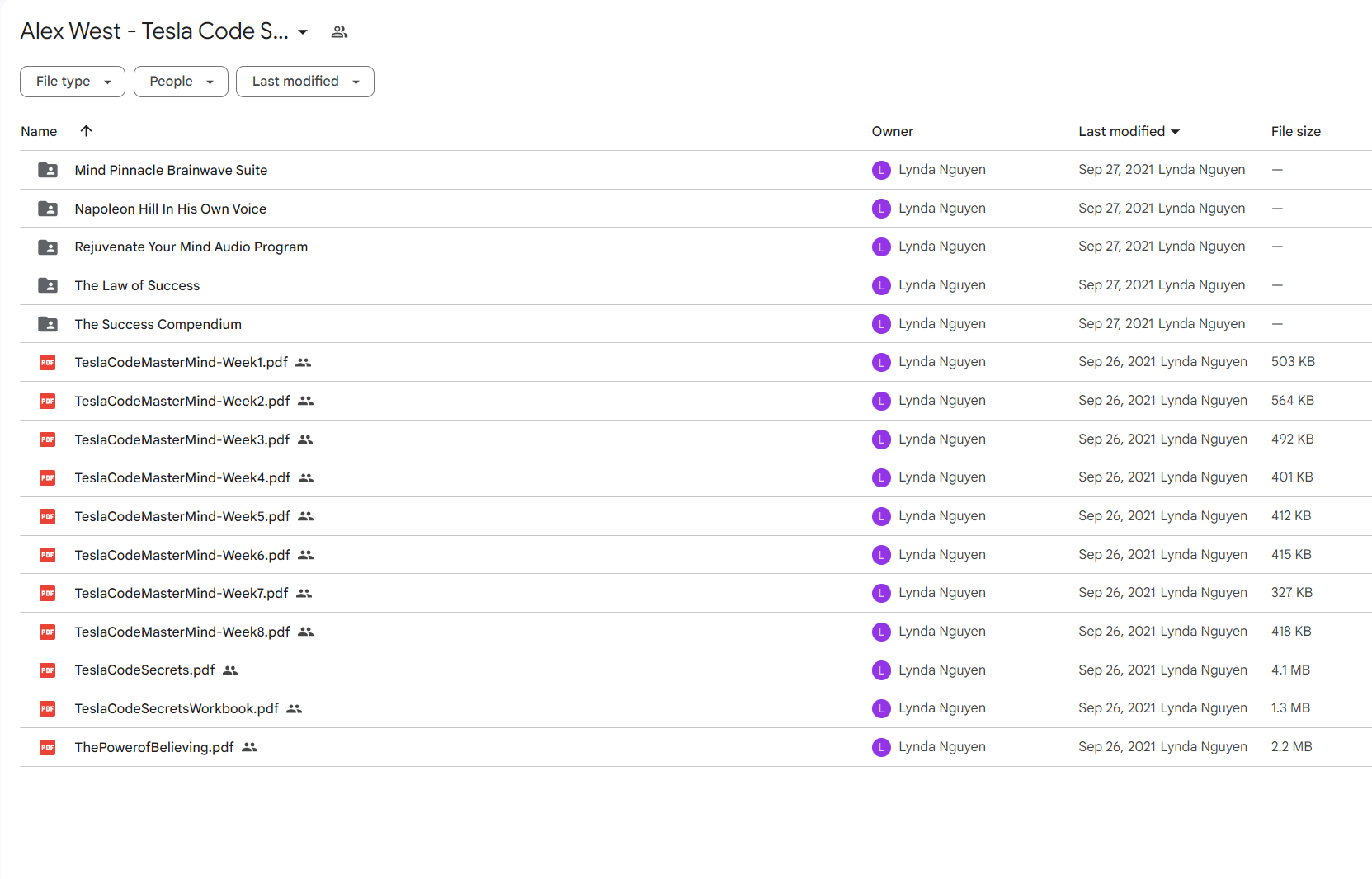Image resolution: width=1372 pixels, height=879 pixels.
Task: Click the Owner column header
Action: pos(892,131)
